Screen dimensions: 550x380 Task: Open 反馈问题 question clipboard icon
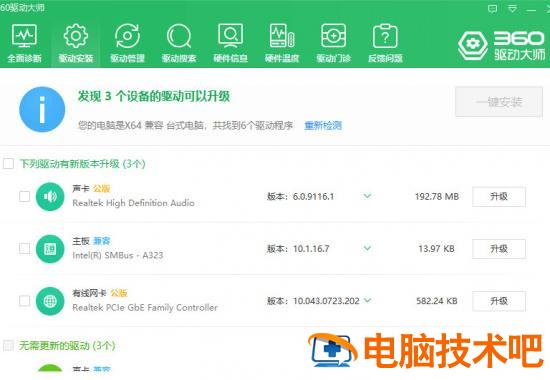point(385,36)
